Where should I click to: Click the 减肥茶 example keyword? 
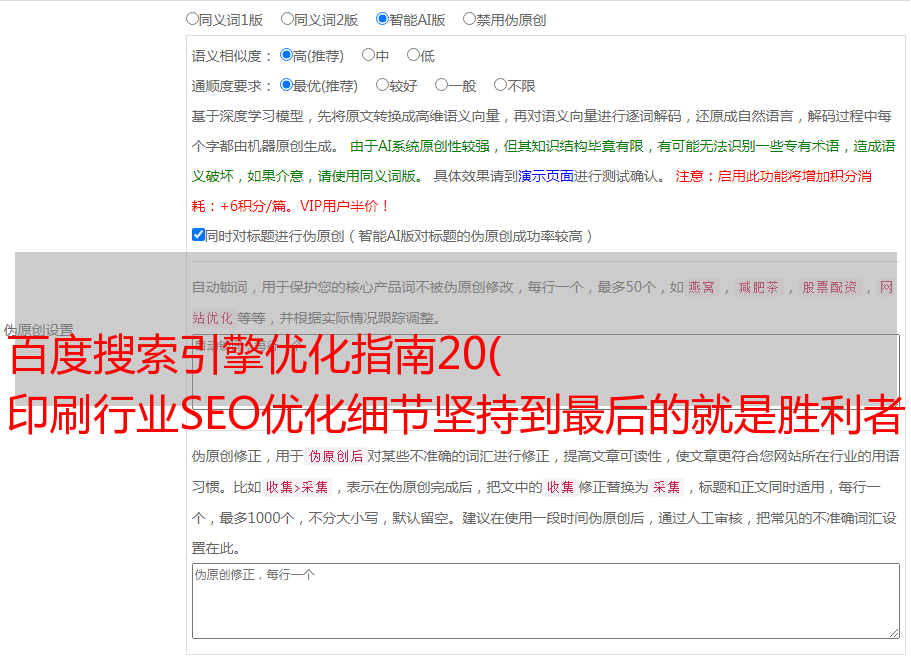click(759, 287)
